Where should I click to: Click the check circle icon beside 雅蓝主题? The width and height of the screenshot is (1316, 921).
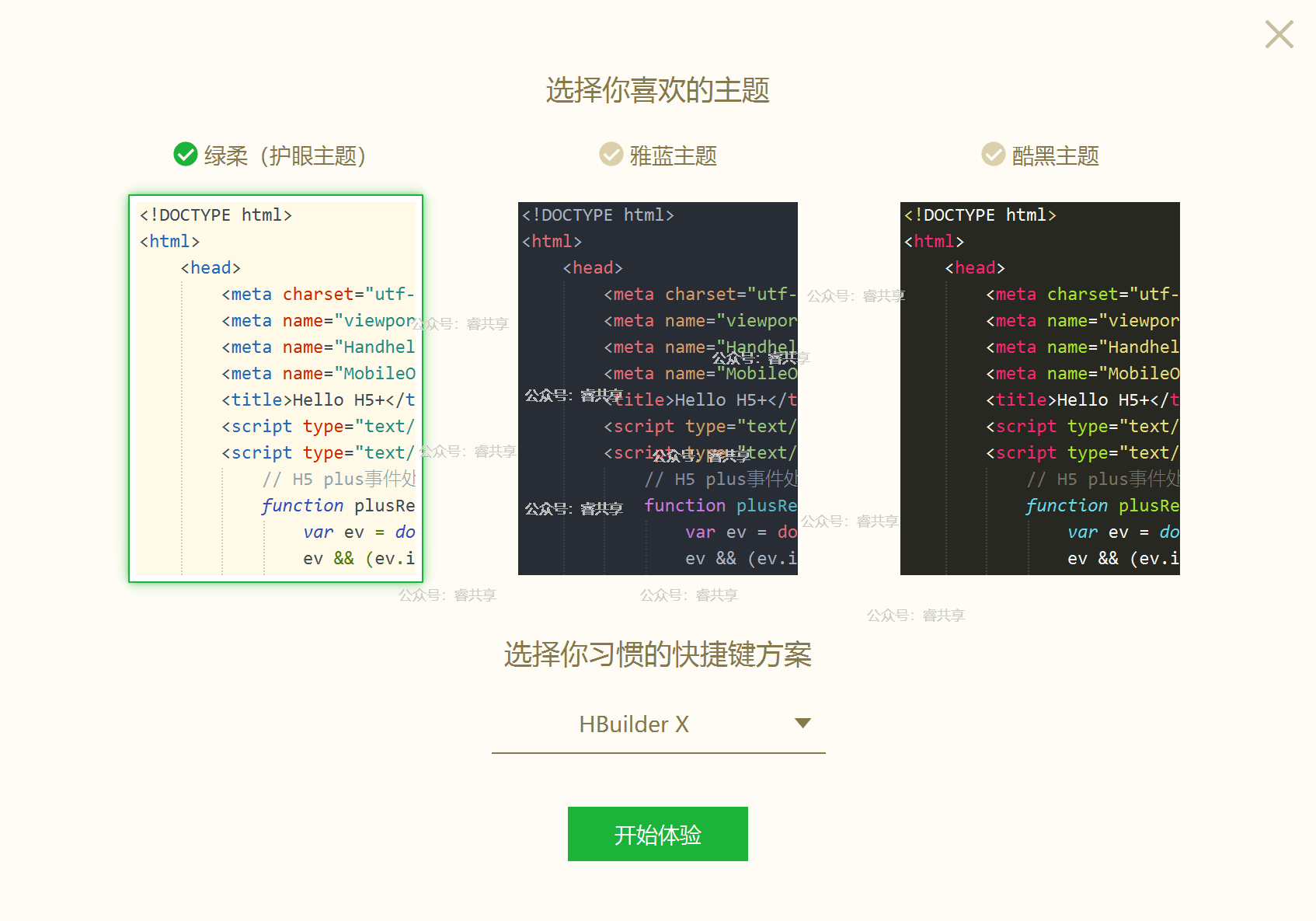click(x=611, y=155)
